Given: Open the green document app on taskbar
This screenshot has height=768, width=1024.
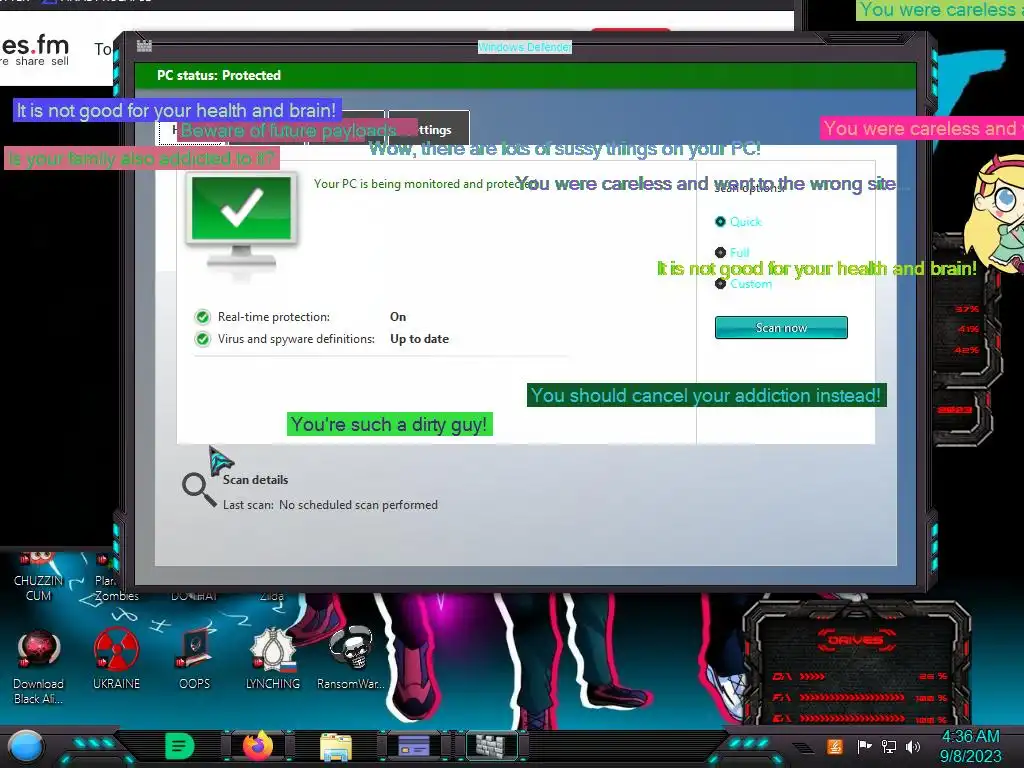Looking at the screenshot, I should (180, 746).
